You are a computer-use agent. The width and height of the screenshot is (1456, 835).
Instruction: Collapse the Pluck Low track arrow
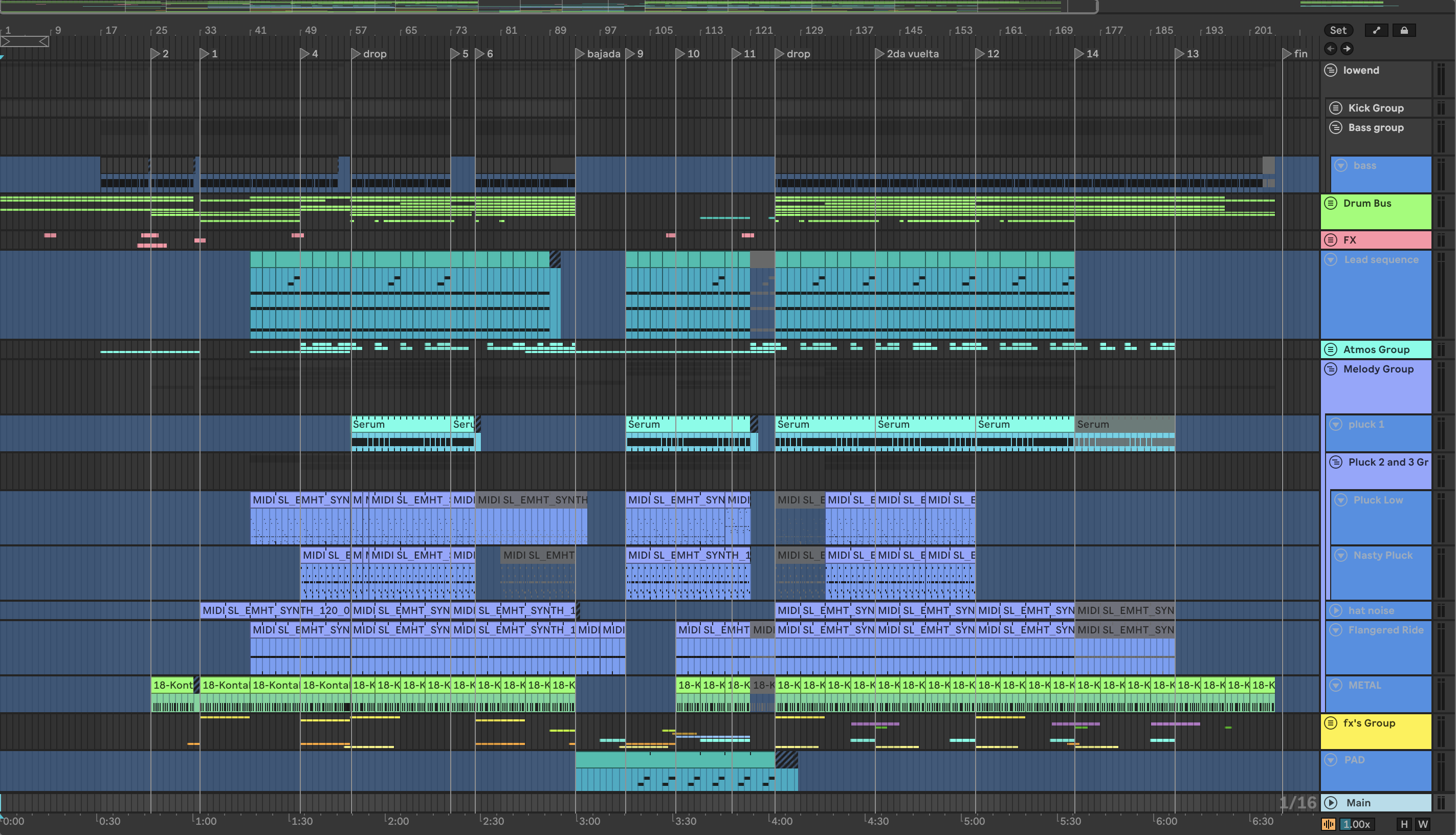[1341, 499]
